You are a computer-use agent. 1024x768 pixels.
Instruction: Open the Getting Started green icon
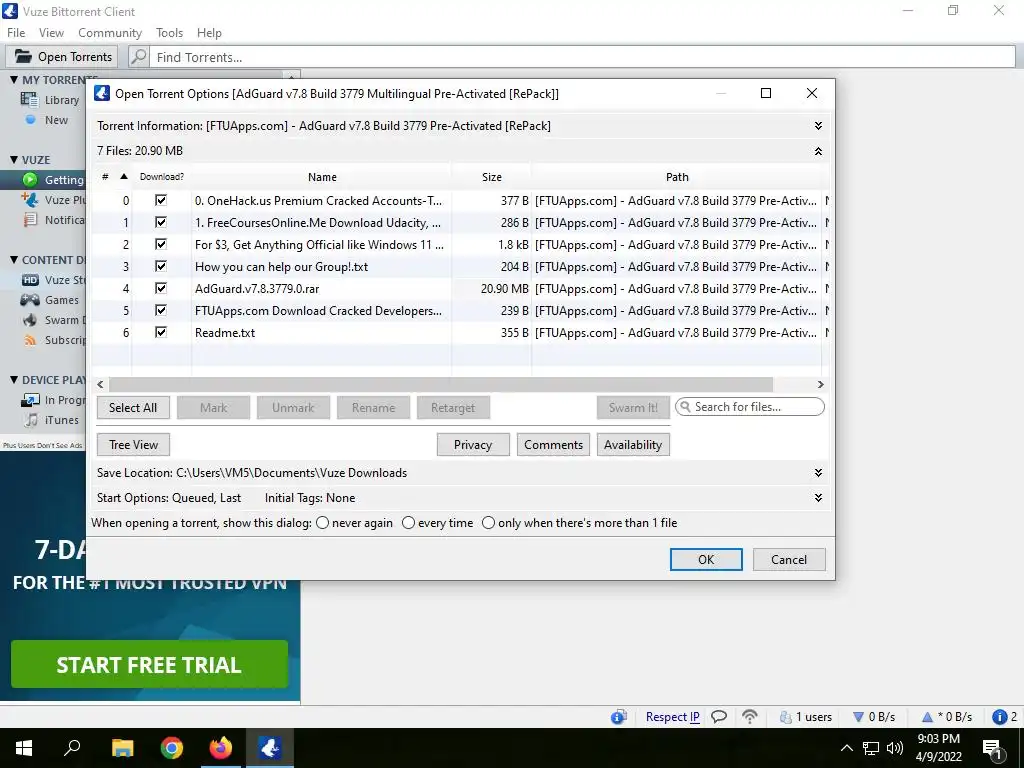30,180
